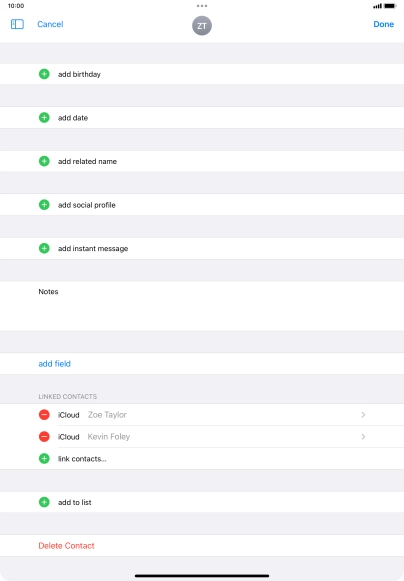Tap Done to save contact
Image resolution: width=404 pixels, height=581 pixels.
(x=384, y=24)
